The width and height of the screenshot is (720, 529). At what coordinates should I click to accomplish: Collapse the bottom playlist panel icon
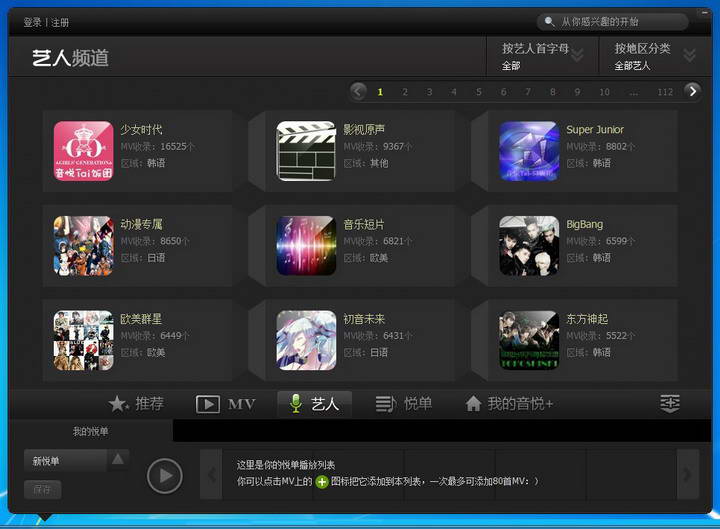tap(670, 403)
